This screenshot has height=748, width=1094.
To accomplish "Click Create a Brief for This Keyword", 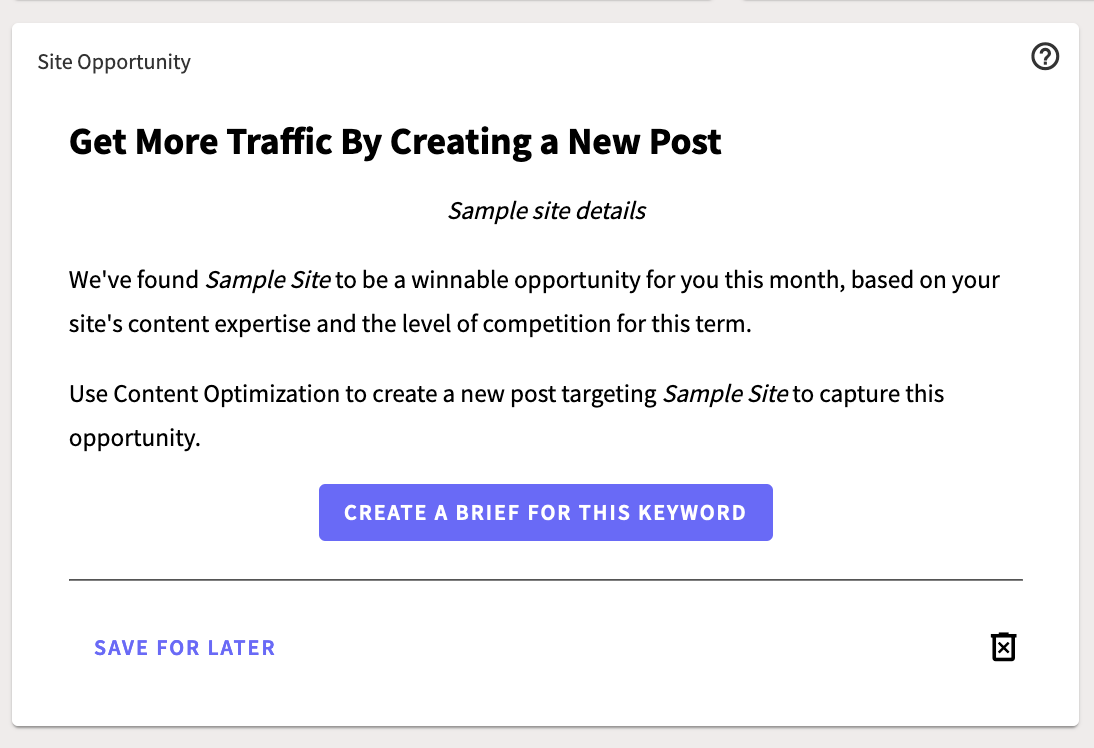I will tap(546, 512).
